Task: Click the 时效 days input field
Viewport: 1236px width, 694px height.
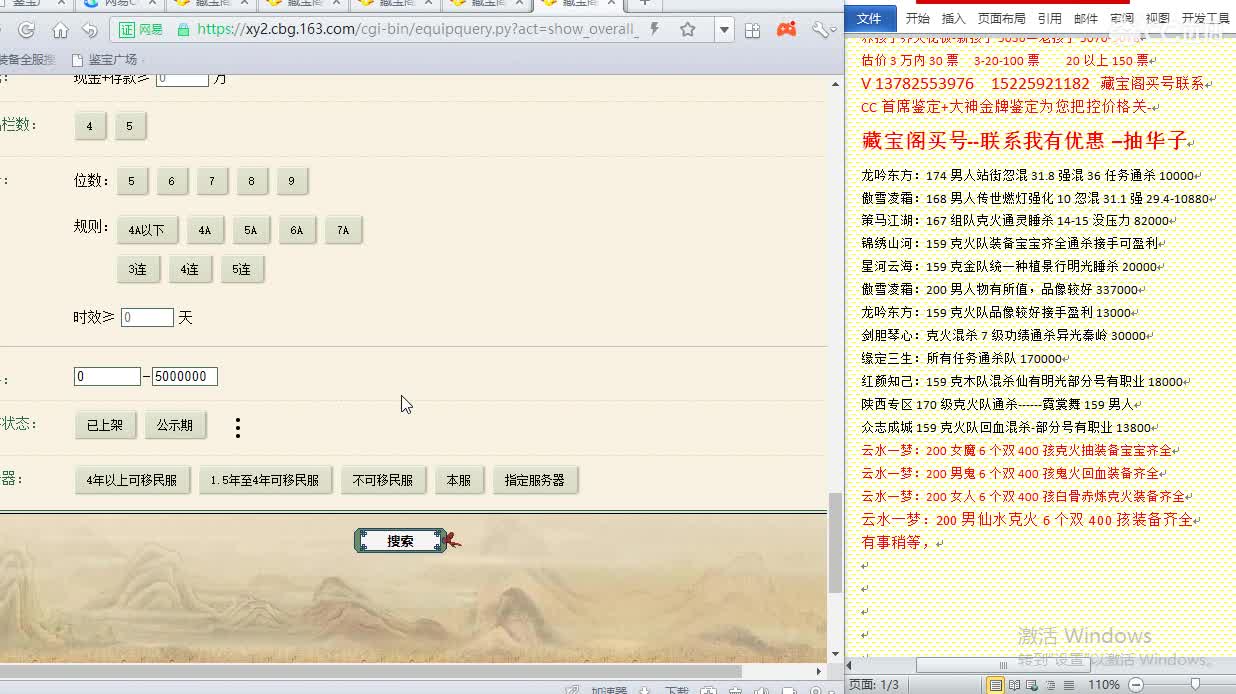Action: pos(147,317)
